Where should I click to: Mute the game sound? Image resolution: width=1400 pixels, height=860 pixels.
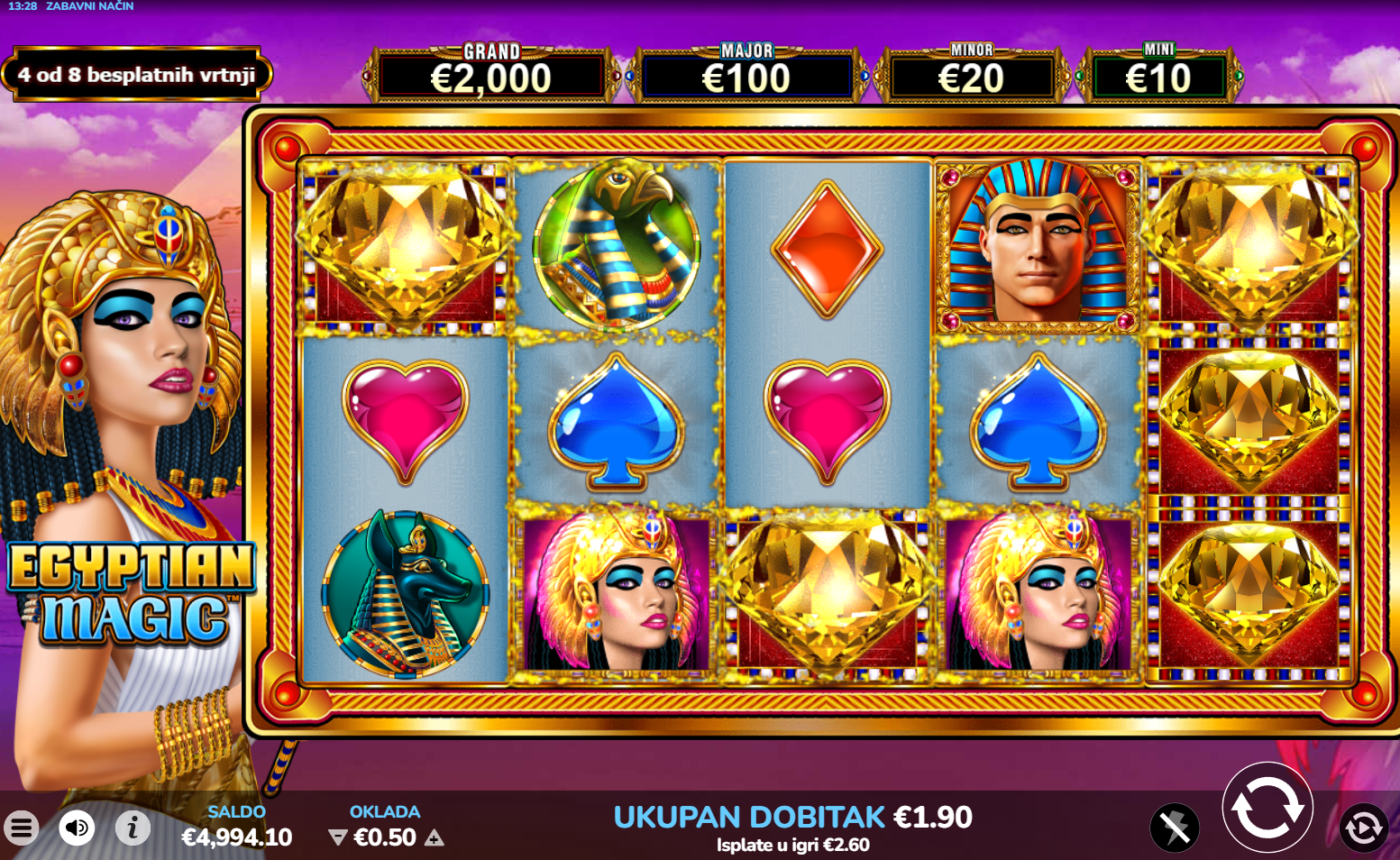click(78, 827)
